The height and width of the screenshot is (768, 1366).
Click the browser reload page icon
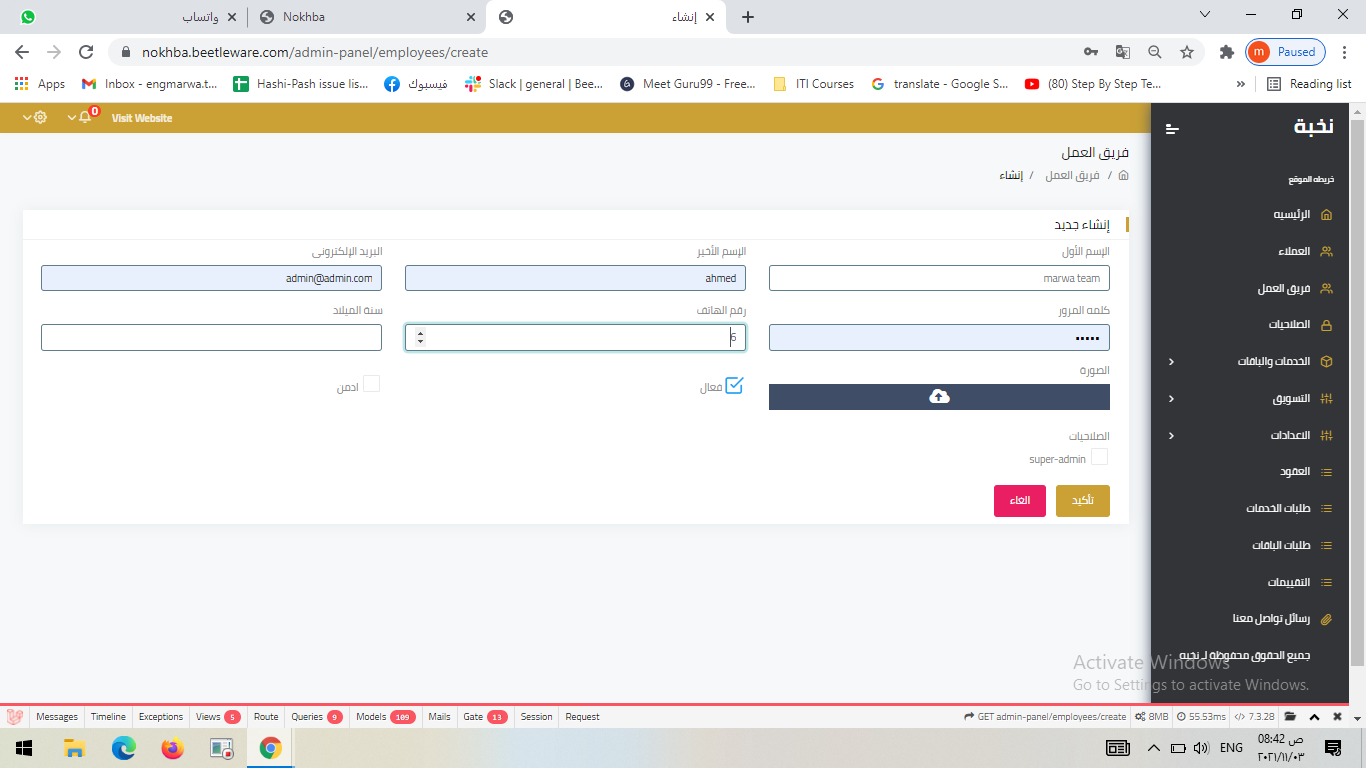pyautogui.click(x=86, y=52)
